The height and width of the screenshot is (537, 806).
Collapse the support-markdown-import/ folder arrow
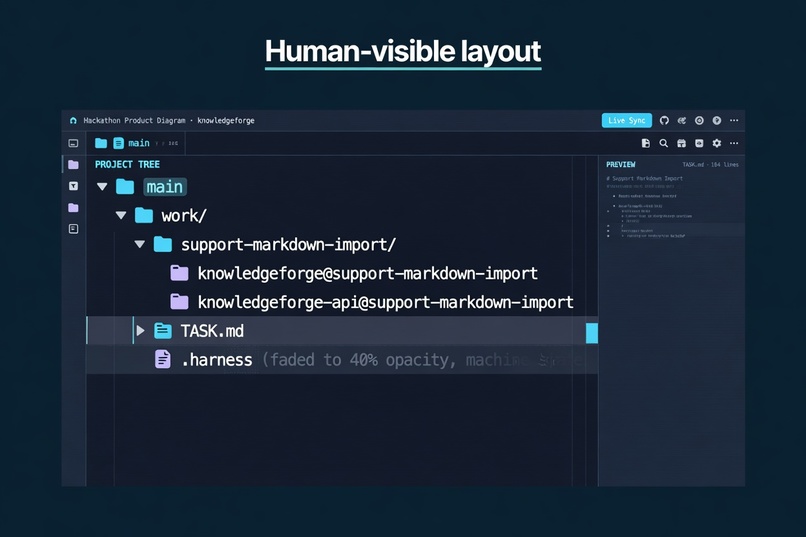(x=140, y=244)
